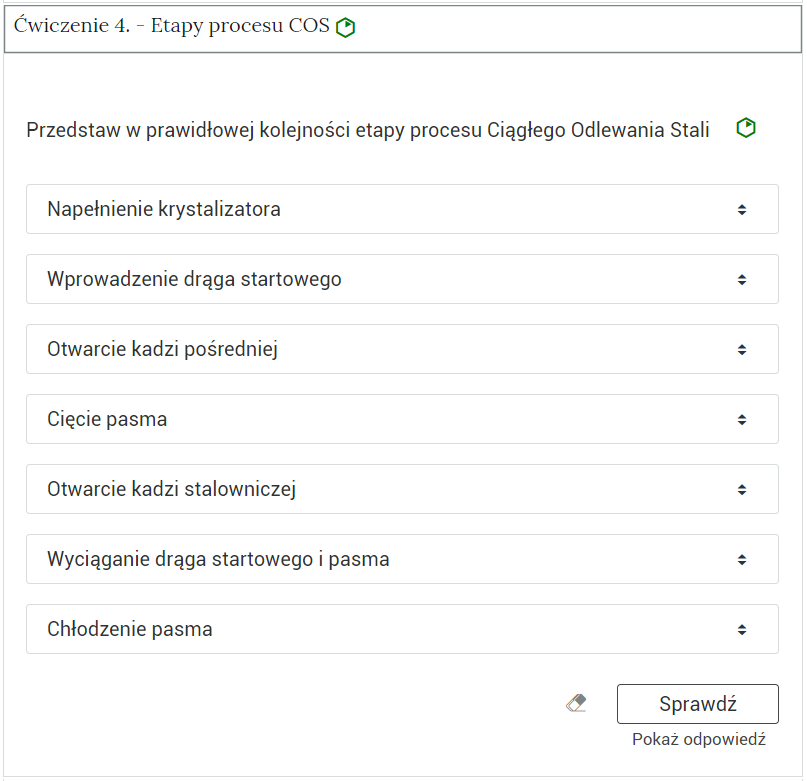Select the Otwarcie kadzi pośredniej item text
Image resolution: width=807 pixels, height=781 pixels.
[x=162, y=350]
